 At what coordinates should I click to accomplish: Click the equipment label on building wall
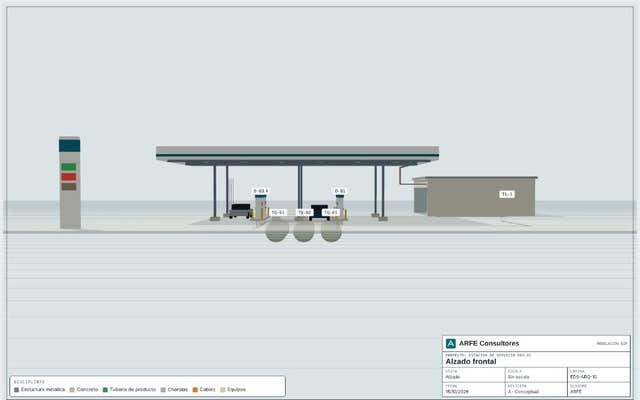(x=507, y=194)
